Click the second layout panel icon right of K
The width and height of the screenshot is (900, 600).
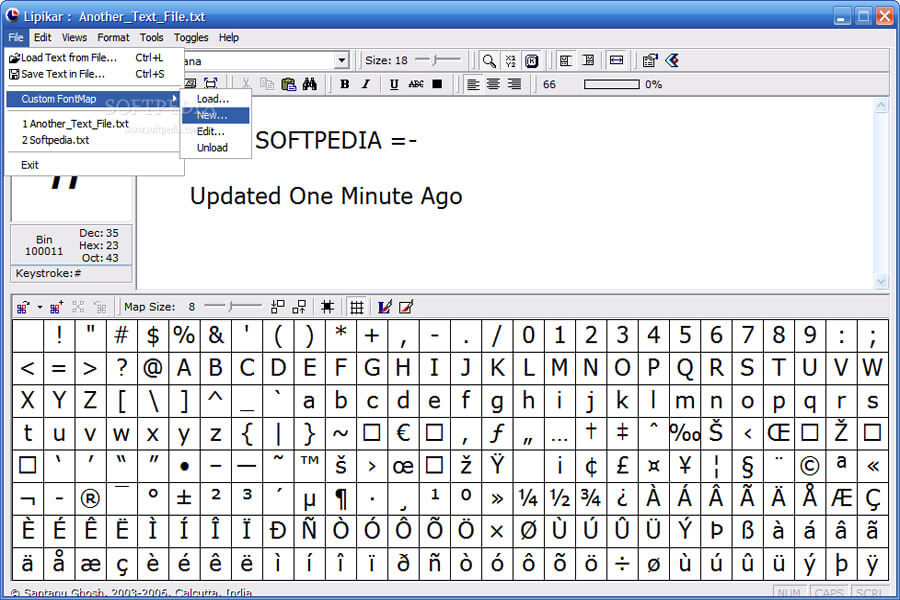pos(588,60)
